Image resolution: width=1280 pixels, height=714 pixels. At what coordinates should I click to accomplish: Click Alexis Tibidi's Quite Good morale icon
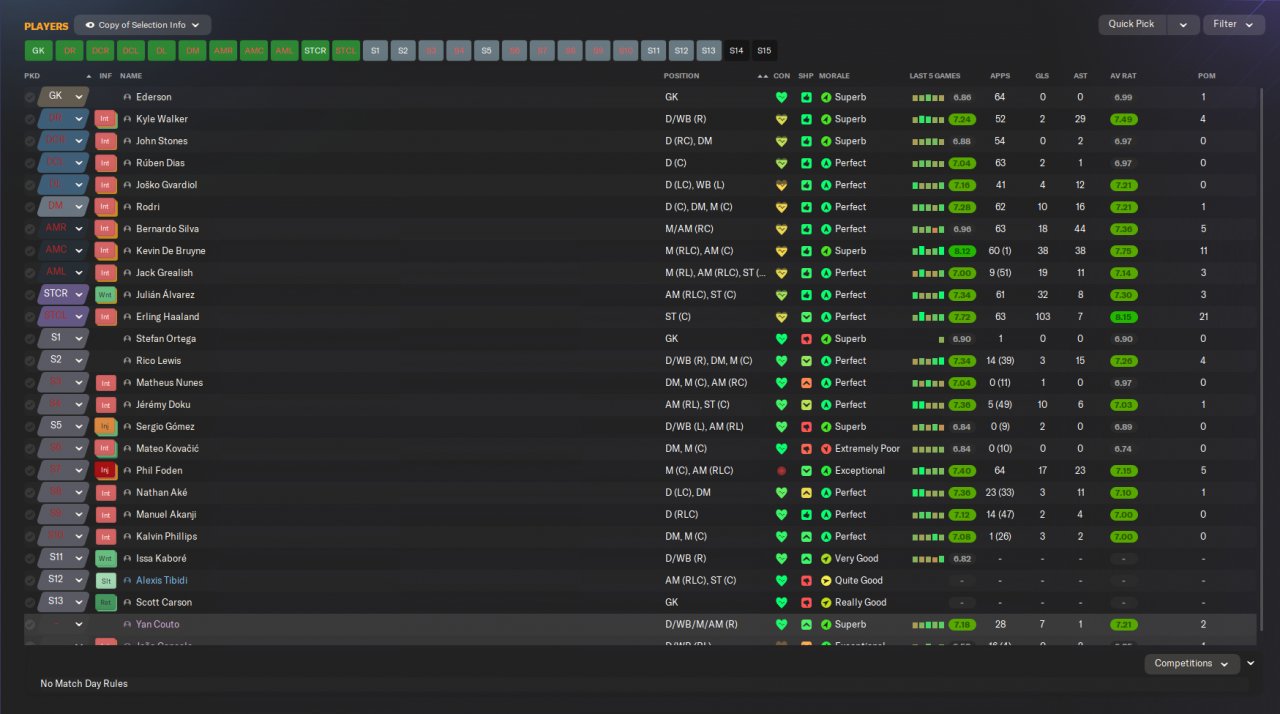pos(826,581)
